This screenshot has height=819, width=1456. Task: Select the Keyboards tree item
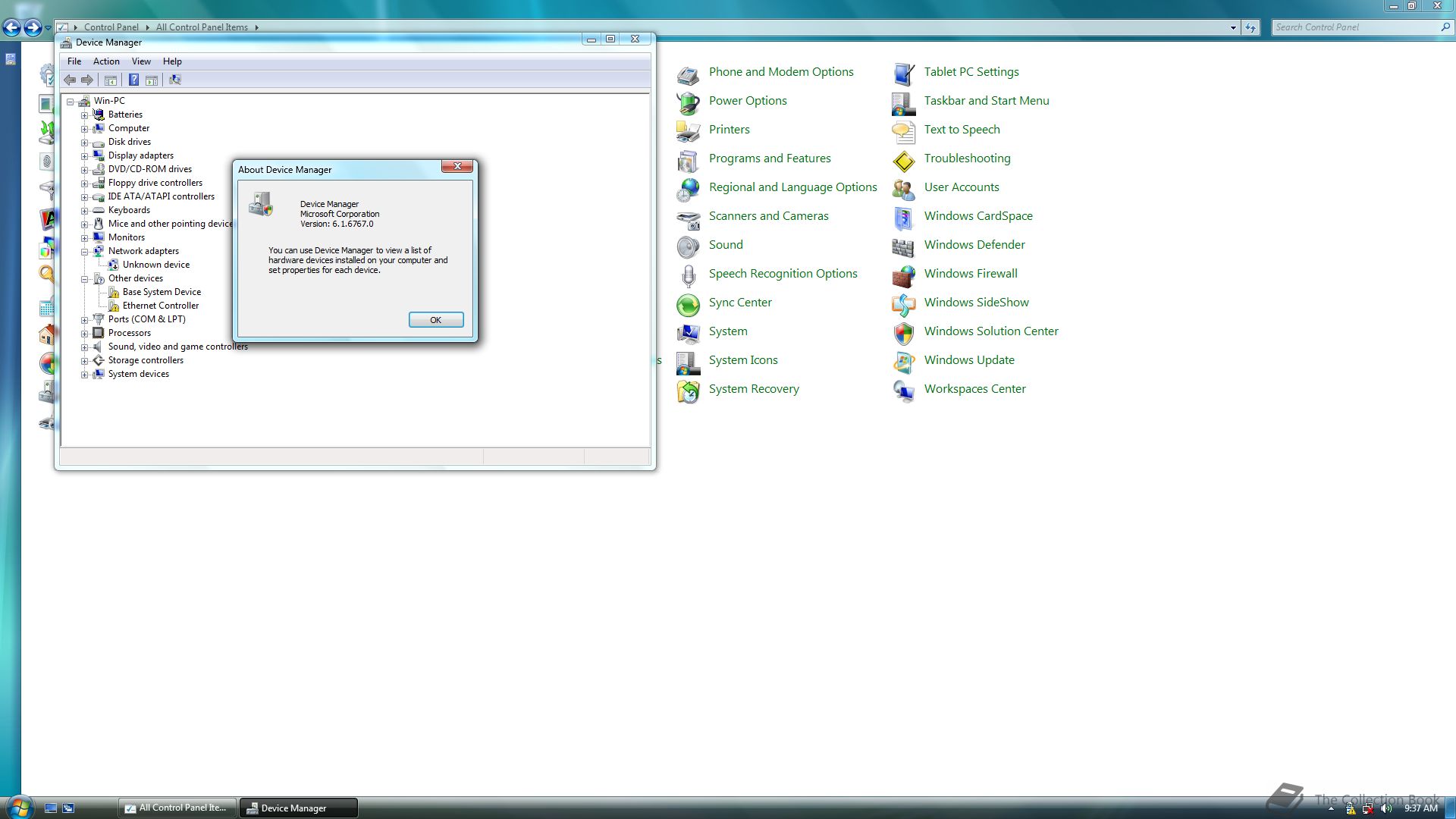129,210
